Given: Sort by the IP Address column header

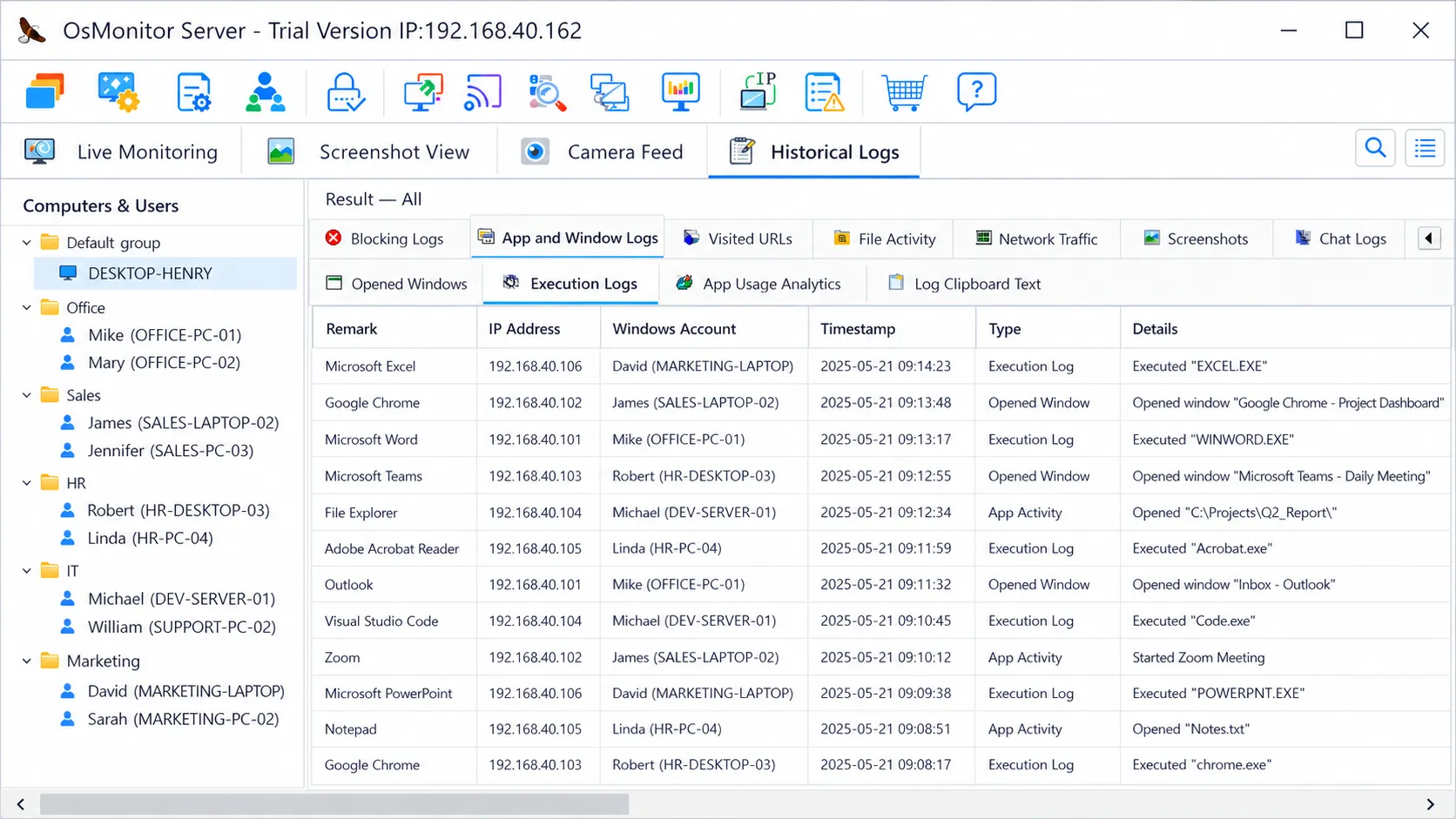Looking at the screenshot, I should point(538,329).
